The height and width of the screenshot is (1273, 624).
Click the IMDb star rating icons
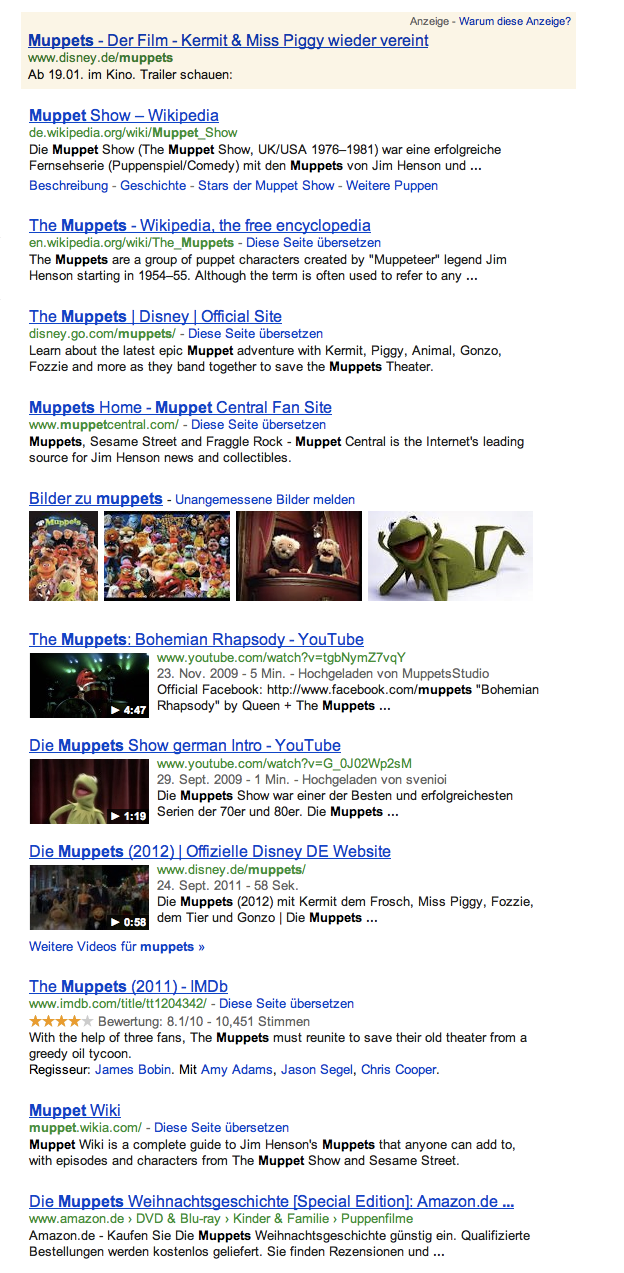pyautogui.click(x=62, y=1021)
